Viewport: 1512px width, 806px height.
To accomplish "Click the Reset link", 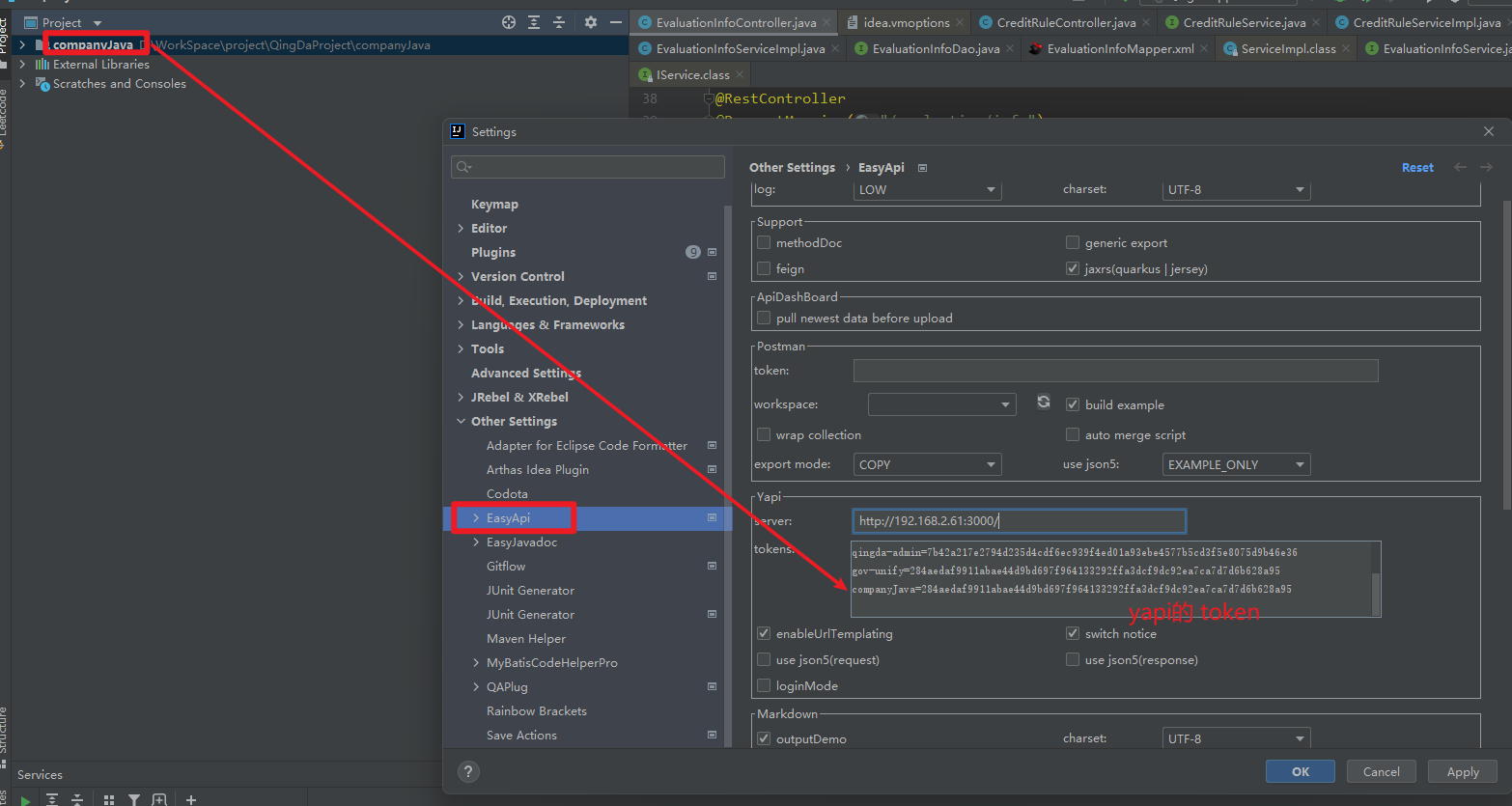I will pos(1417,167).
